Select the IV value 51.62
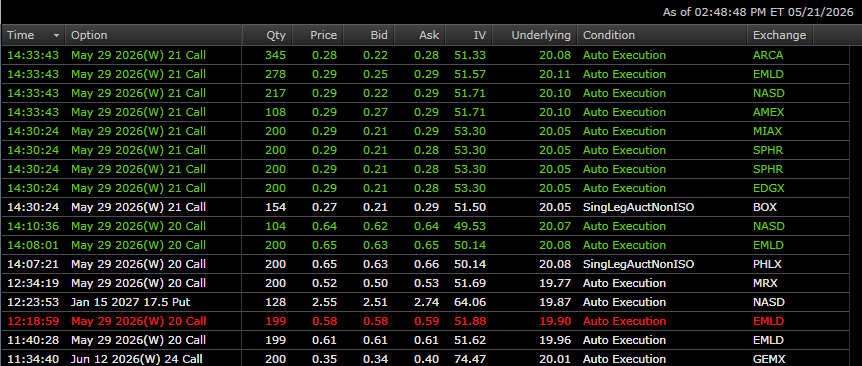Image resolution: width=862 pixels, height=366 pixels. pyautogui.click(x=470, y=340)
